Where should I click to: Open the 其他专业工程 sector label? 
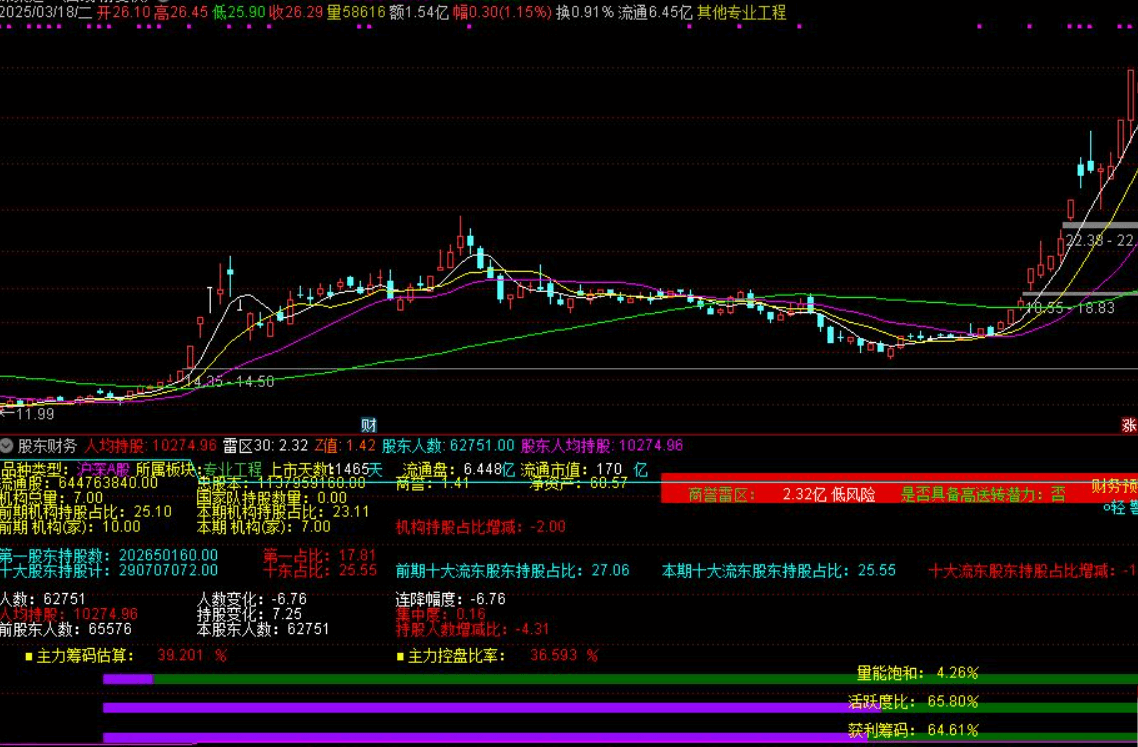[x=741, y=12]
